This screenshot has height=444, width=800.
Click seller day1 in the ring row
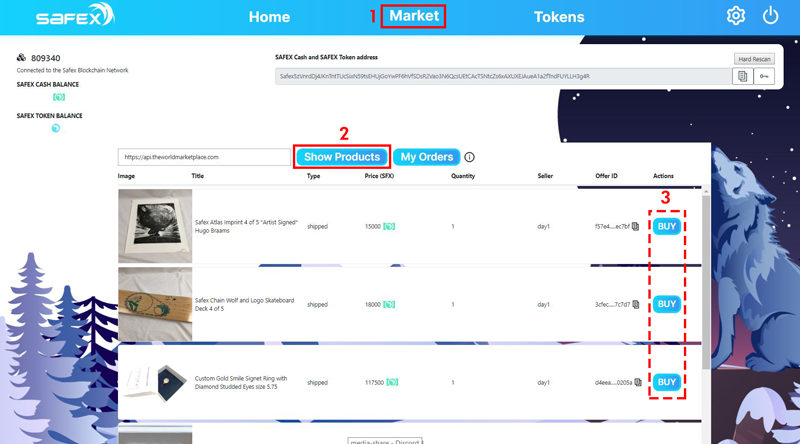(543, 382)
